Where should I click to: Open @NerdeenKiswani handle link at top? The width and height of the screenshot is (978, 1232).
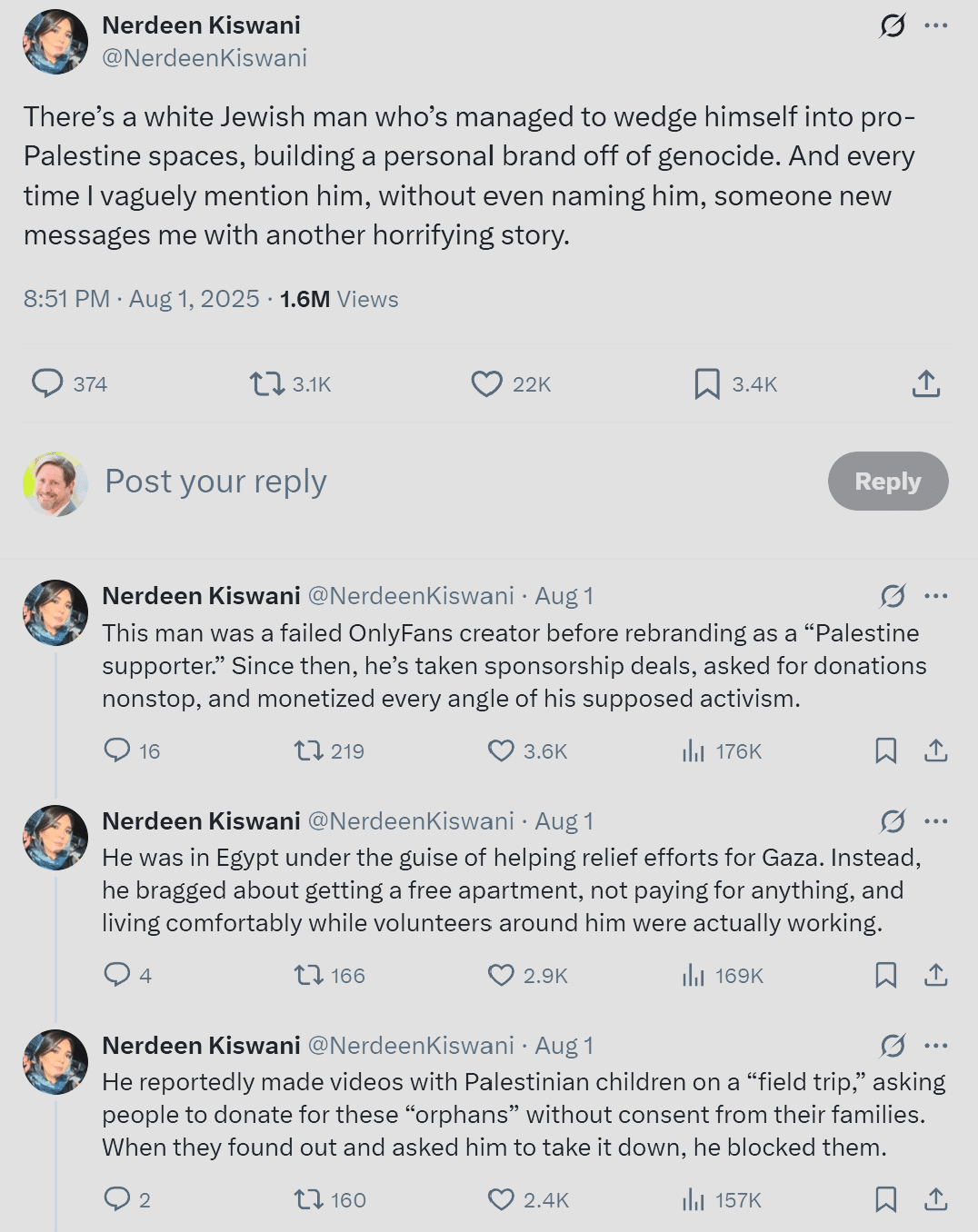tap(205, 58)
